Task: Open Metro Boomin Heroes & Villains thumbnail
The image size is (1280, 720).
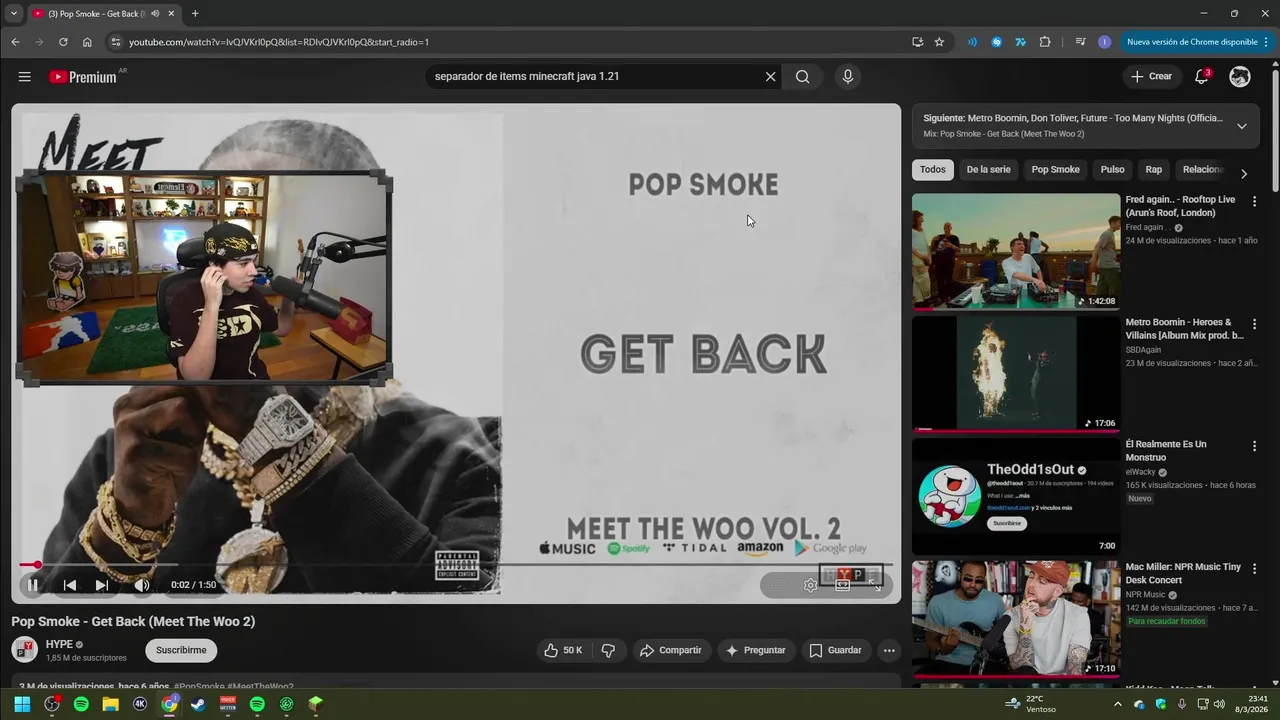Action: (x=1016, y=374)
